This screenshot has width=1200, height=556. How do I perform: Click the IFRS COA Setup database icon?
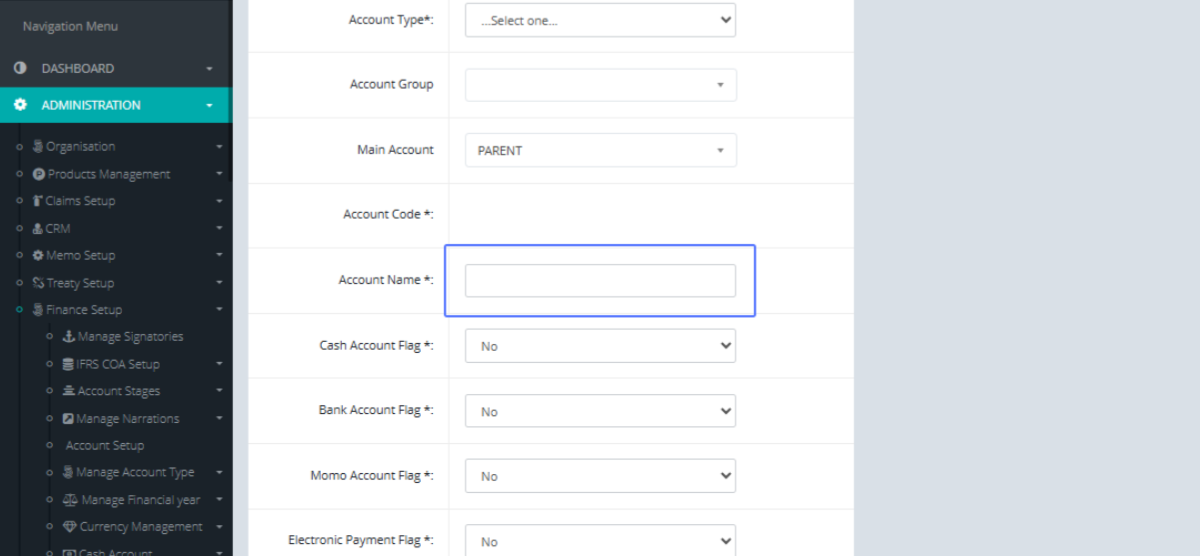68,364
